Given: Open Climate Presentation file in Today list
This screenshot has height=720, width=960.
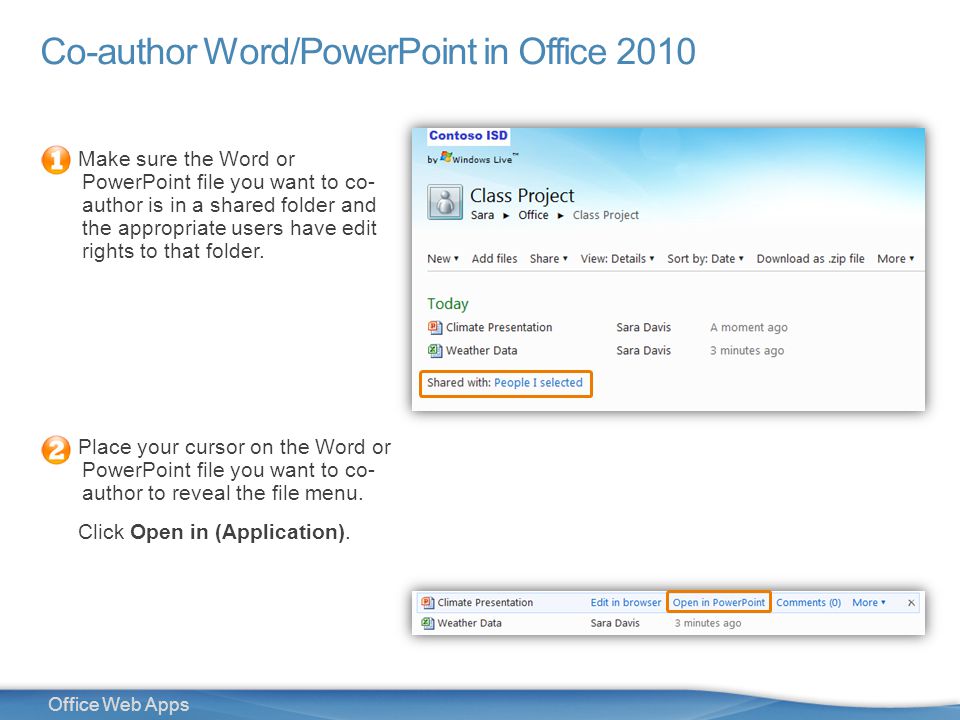Looking at the screenshot, I should pyautogui.click(x=499, y=328).
